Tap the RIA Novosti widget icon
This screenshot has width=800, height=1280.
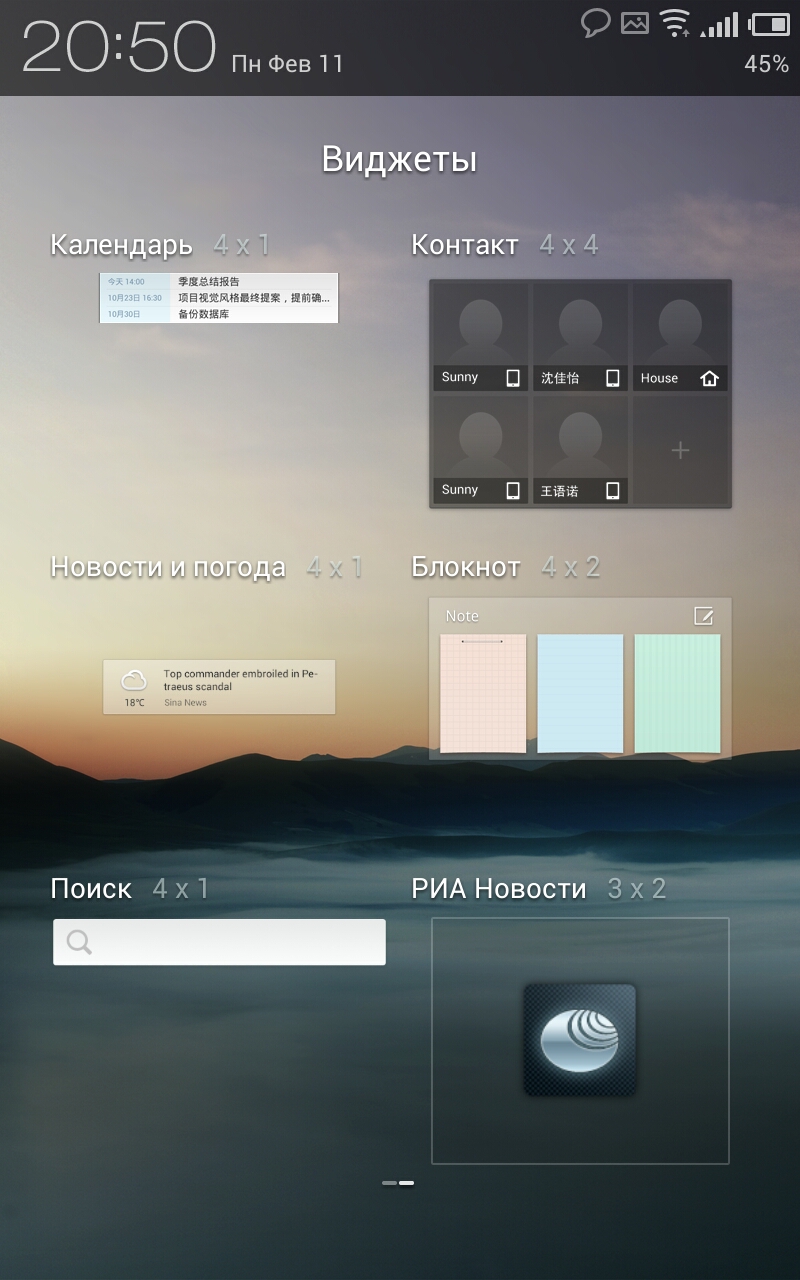pos(580,1040)
